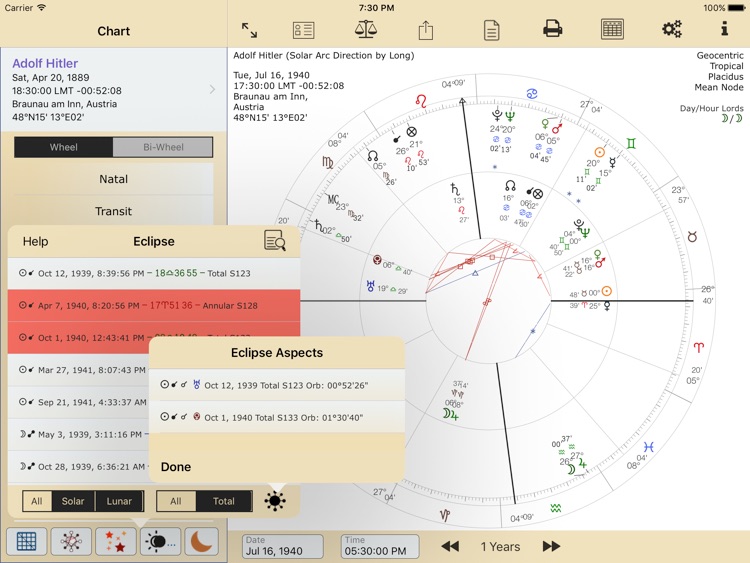Tap the Taurus sign glyph on wheel

(692, 236)
